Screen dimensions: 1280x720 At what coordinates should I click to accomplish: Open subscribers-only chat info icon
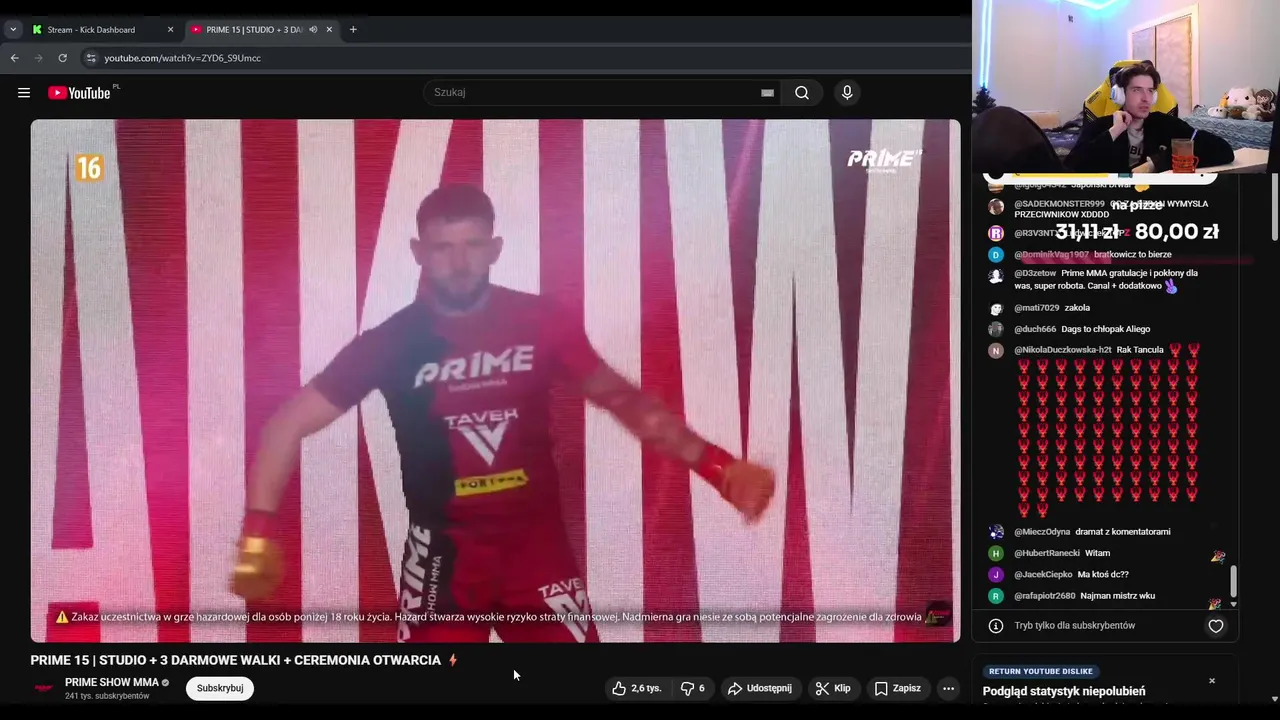click(996, 626)
